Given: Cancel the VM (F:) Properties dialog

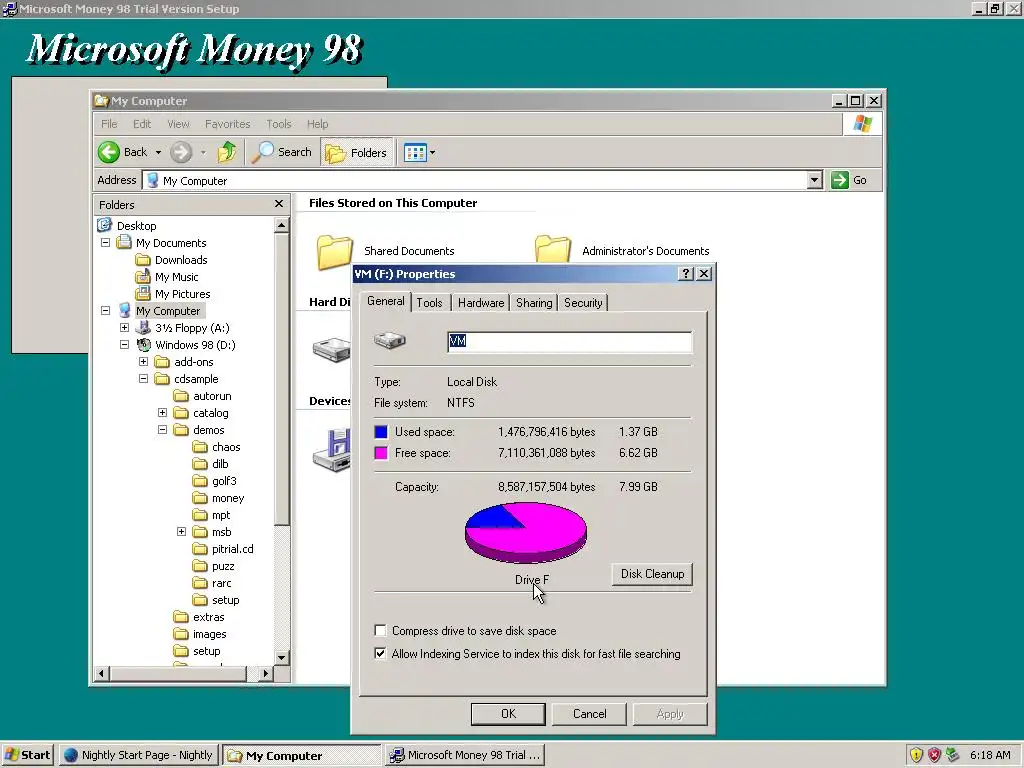Looking at the screenshot, I should click(589, 714).
